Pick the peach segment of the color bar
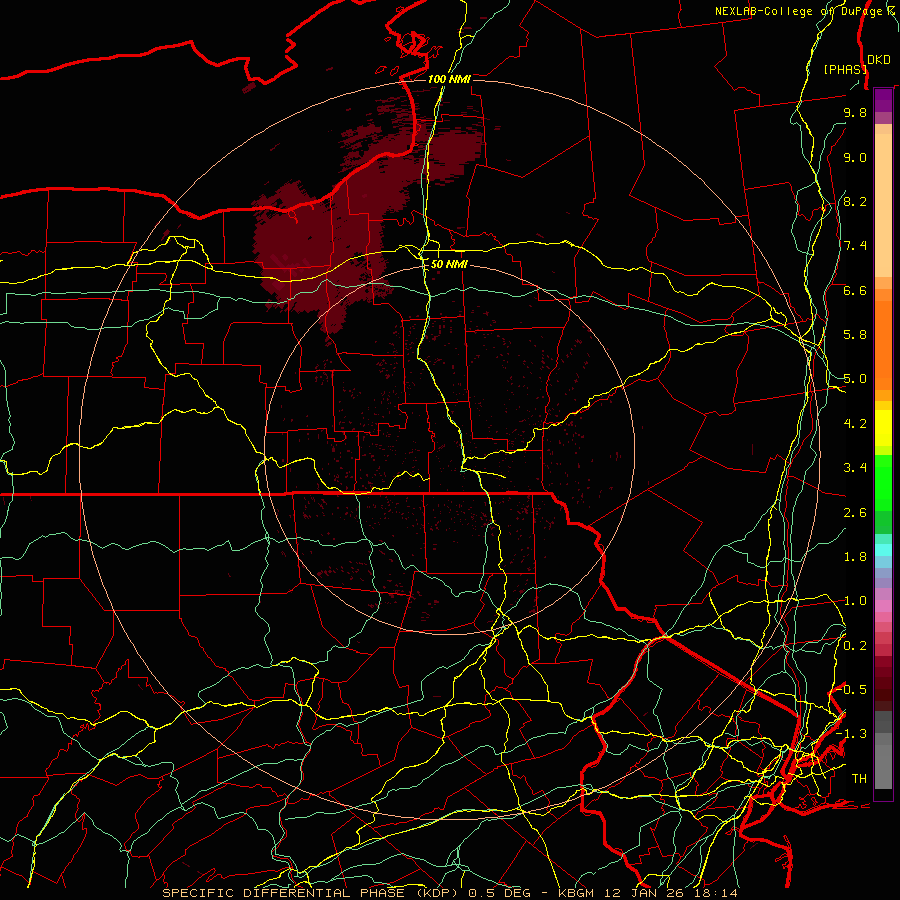This screenshot has height=900, width=900. point(883,205)
